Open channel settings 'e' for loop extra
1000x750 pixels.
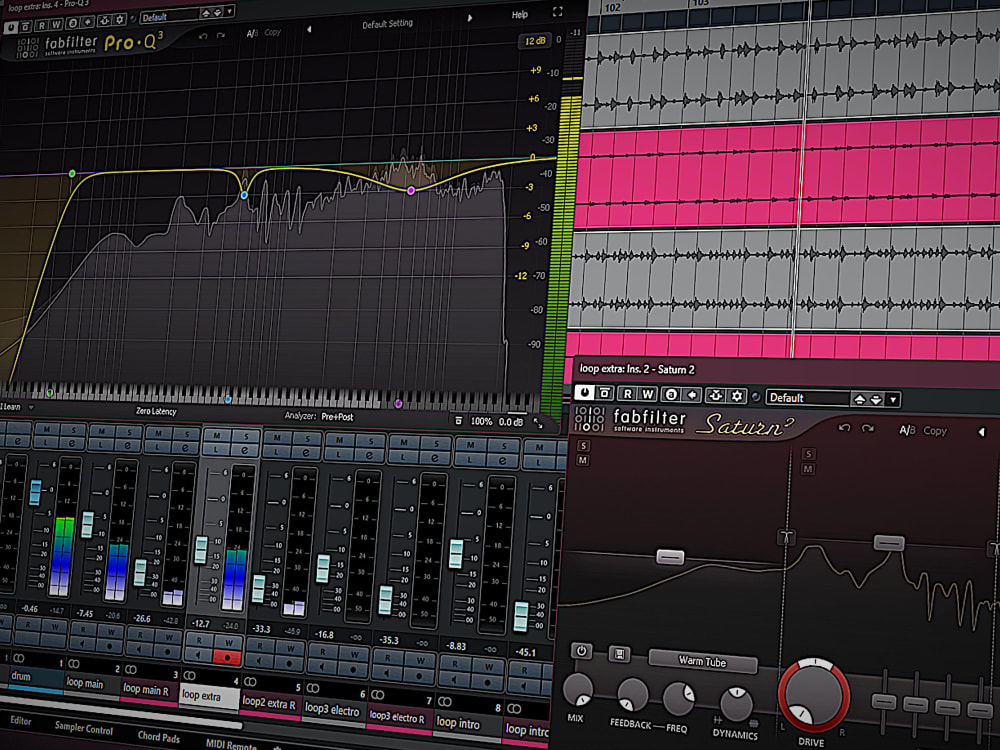click(x=245, y=450)
